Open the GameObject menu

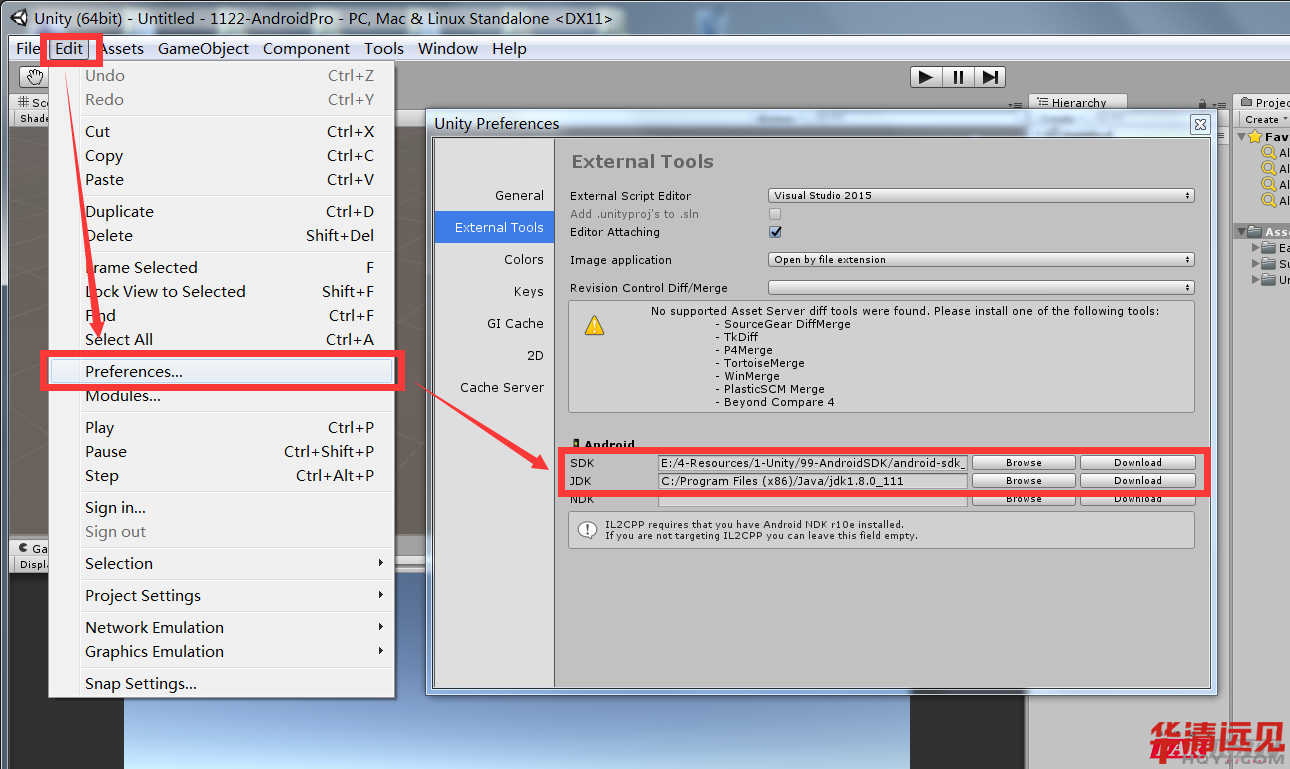204,49
